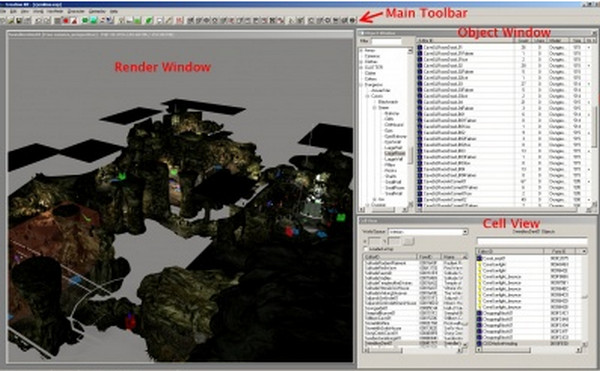The image size is (600, 371).
Task: Open the column options arrow in cell objects list
Action: click(584, 251)
